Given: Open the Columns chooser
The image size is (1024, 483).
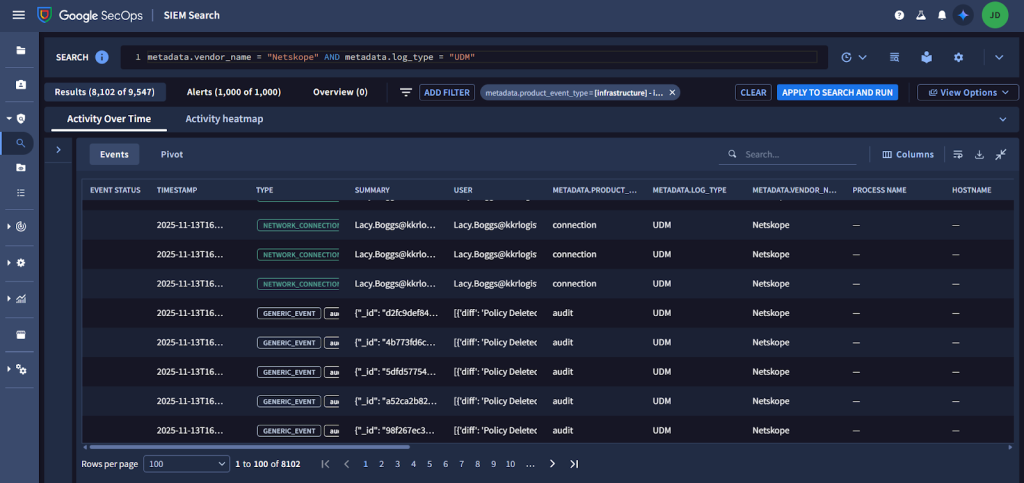Looking at the screenshot, I should (x=908, y=155).
